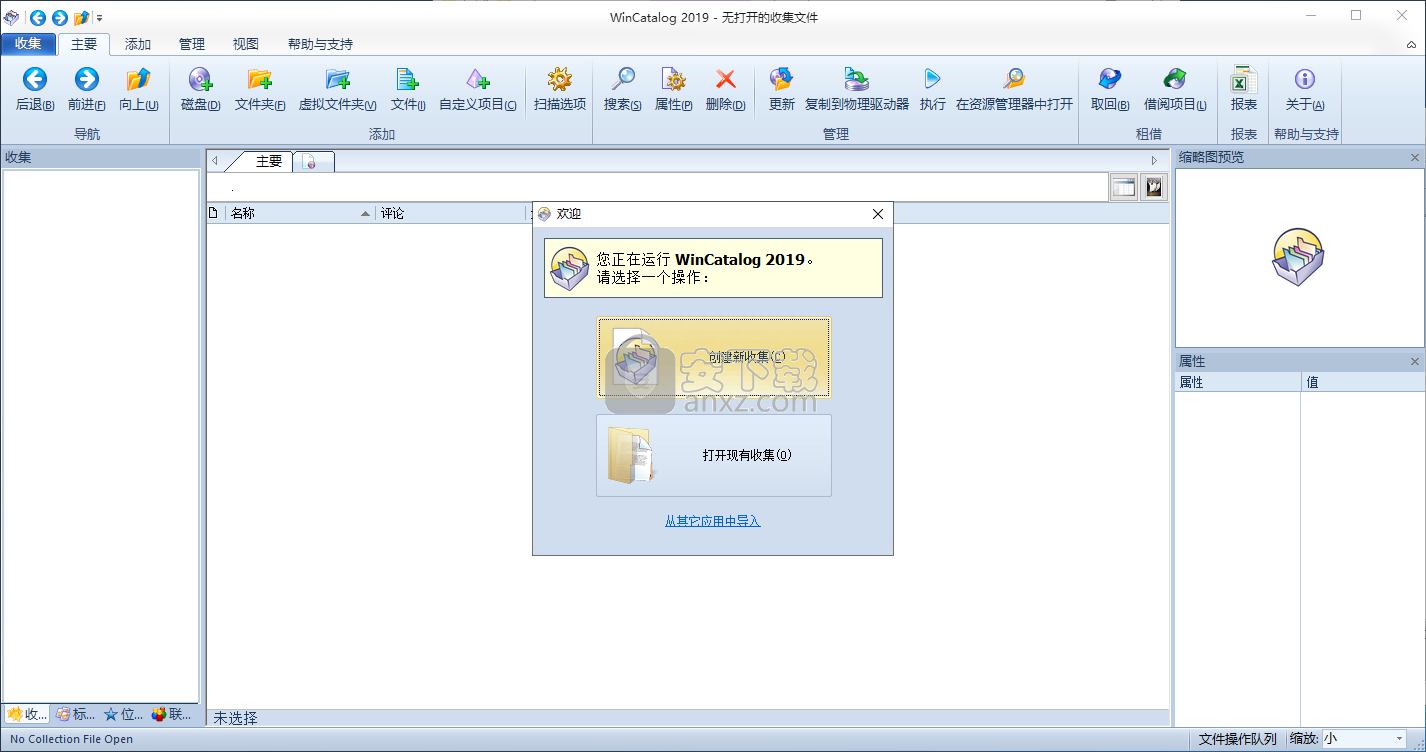Close the 欢迎 welcome dialog

click(878, 214)
